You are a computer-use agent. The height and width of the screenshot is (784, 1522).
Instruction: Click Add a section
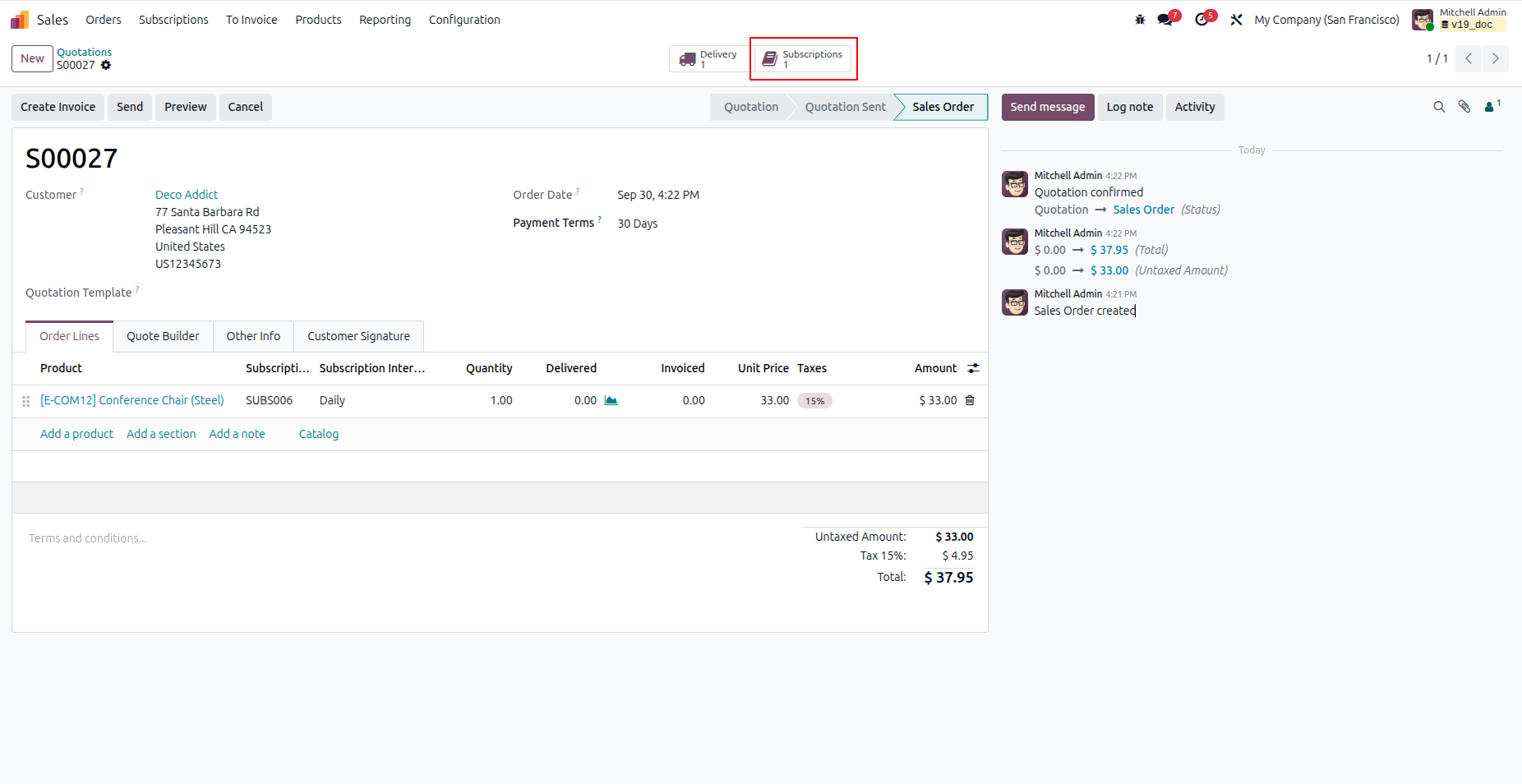161,434
